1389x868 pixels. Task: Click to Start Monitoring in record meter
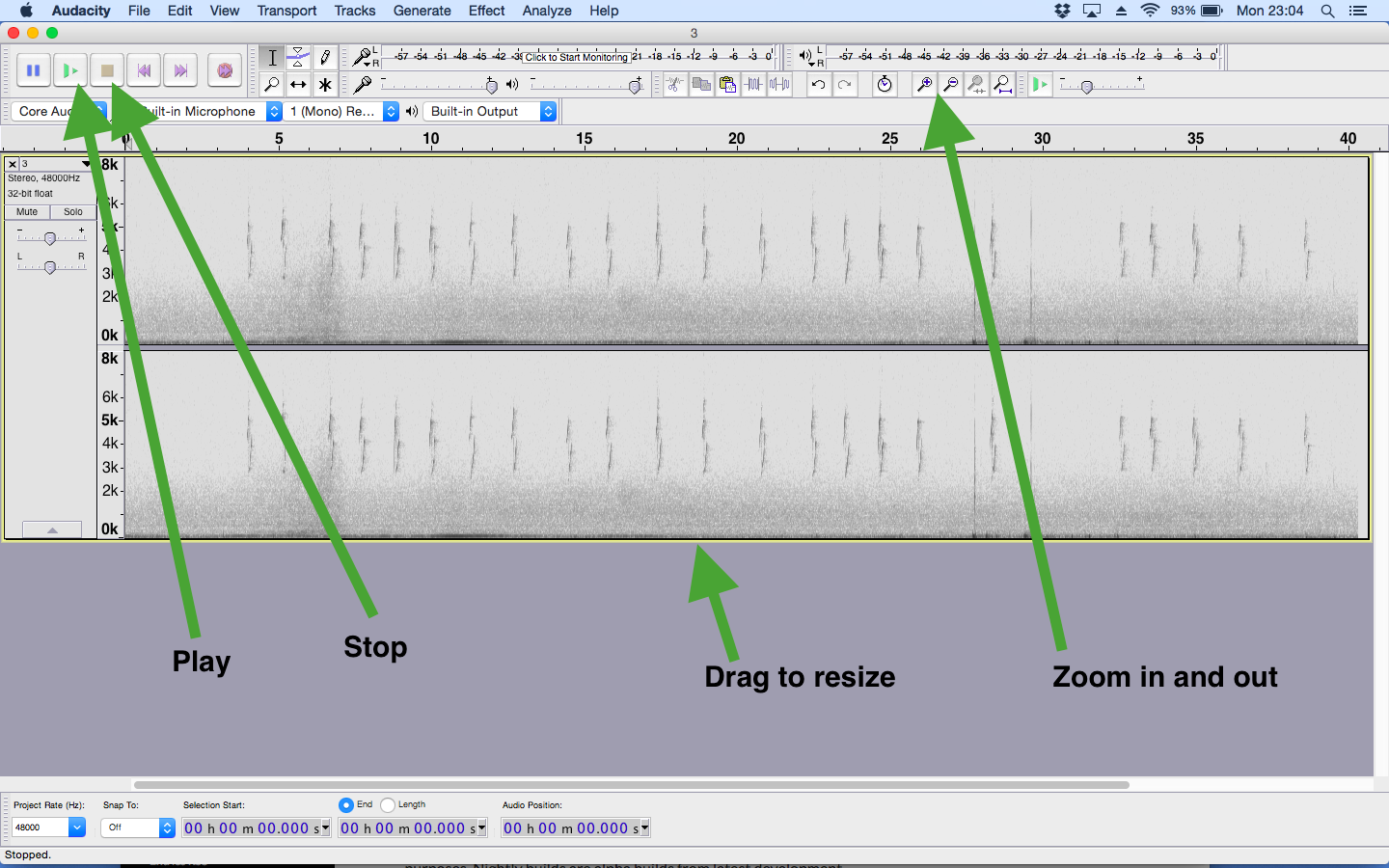pyautogui.click(x=576, y=57)
